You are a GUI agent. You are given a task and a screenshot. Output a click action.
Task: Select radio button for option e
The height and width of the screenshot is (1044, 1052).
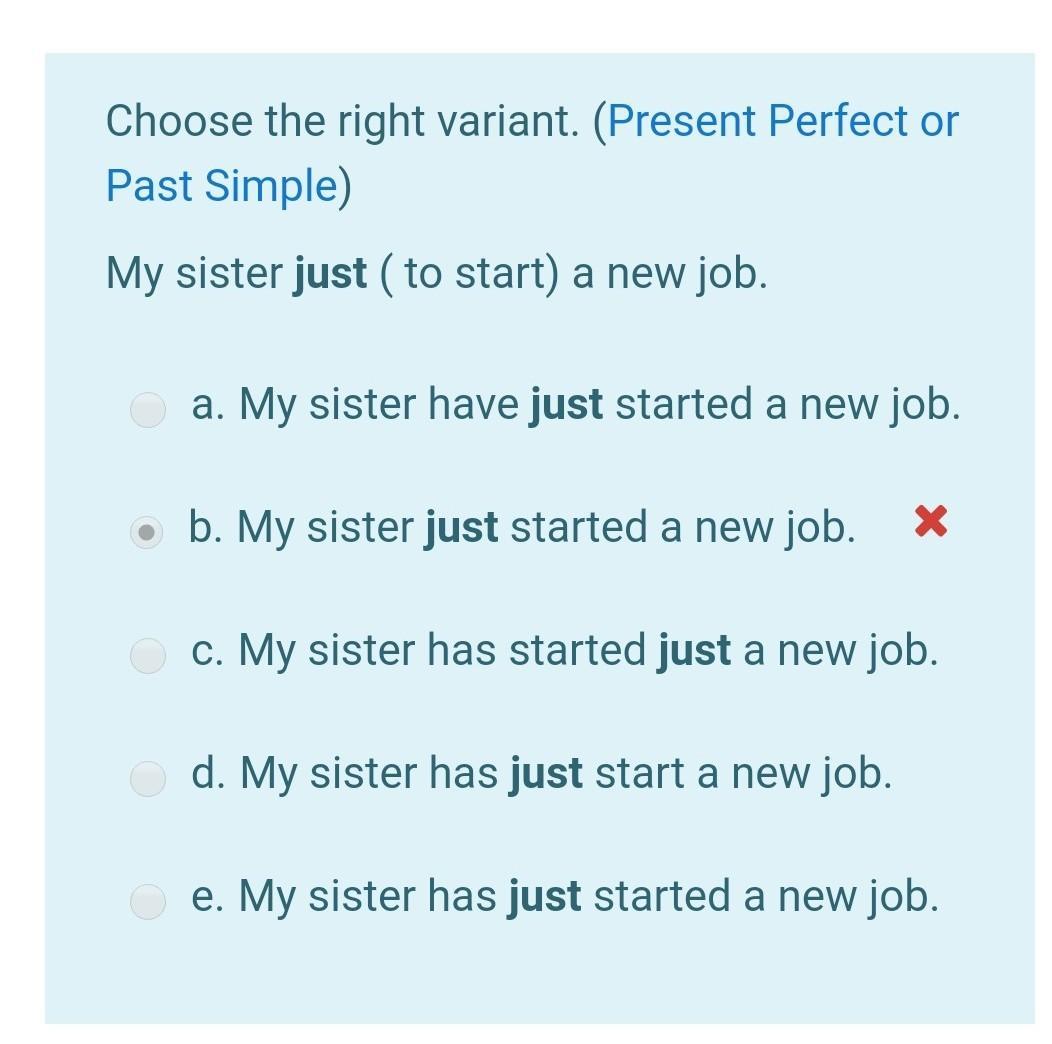148,901
